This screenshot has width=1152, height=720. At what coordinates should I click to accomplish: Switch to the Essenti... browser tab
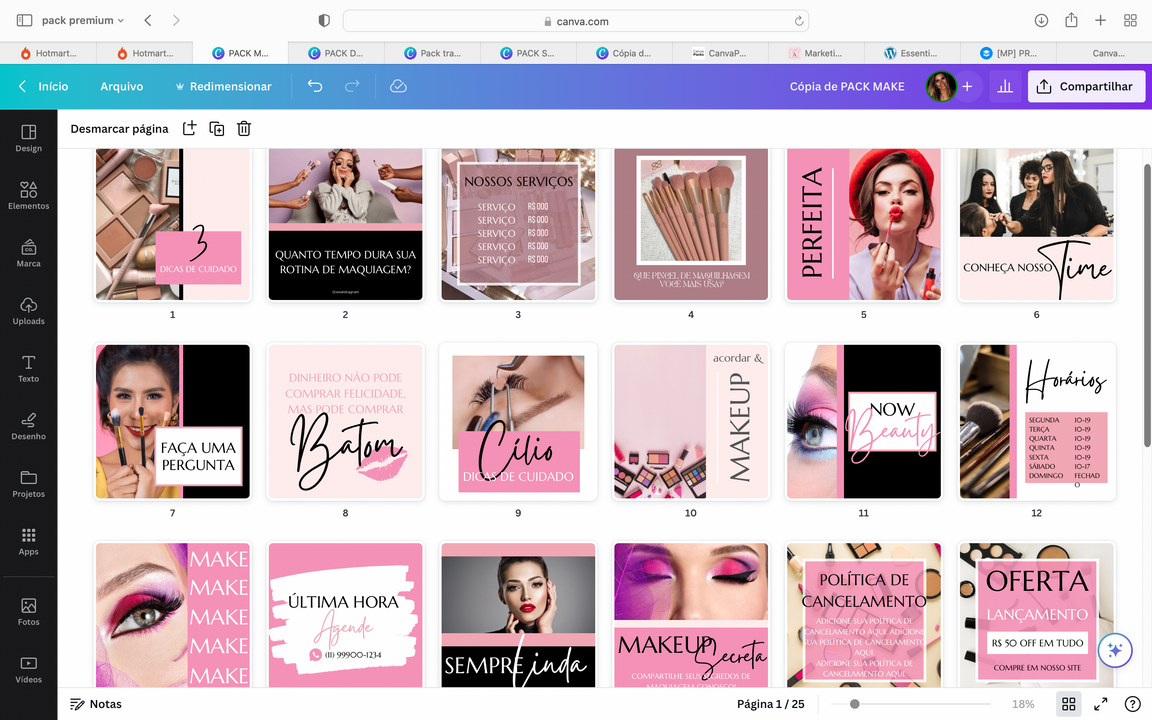point(911,53)
